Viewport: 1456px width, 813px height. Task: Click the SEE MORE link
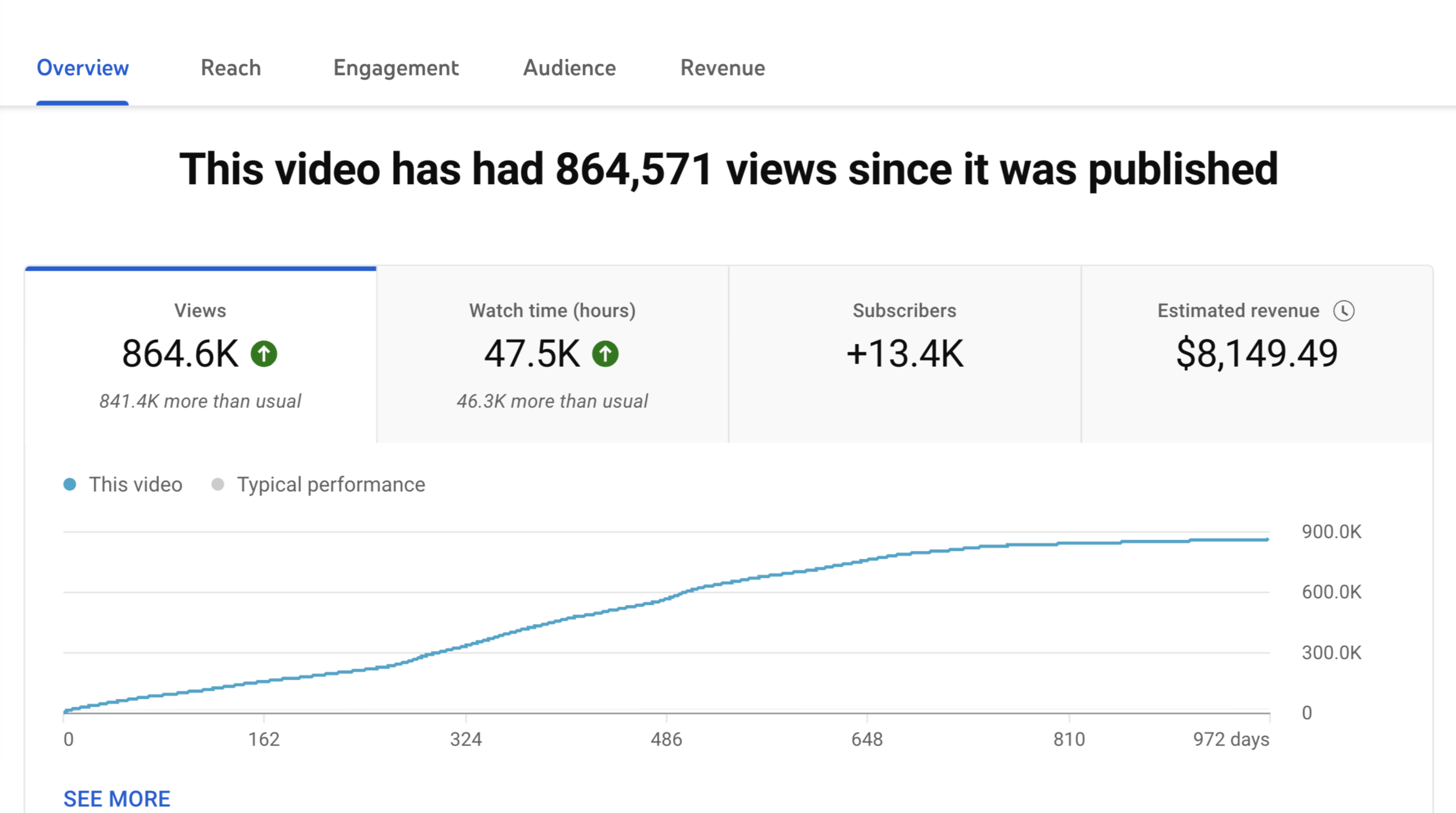point(117,798)
